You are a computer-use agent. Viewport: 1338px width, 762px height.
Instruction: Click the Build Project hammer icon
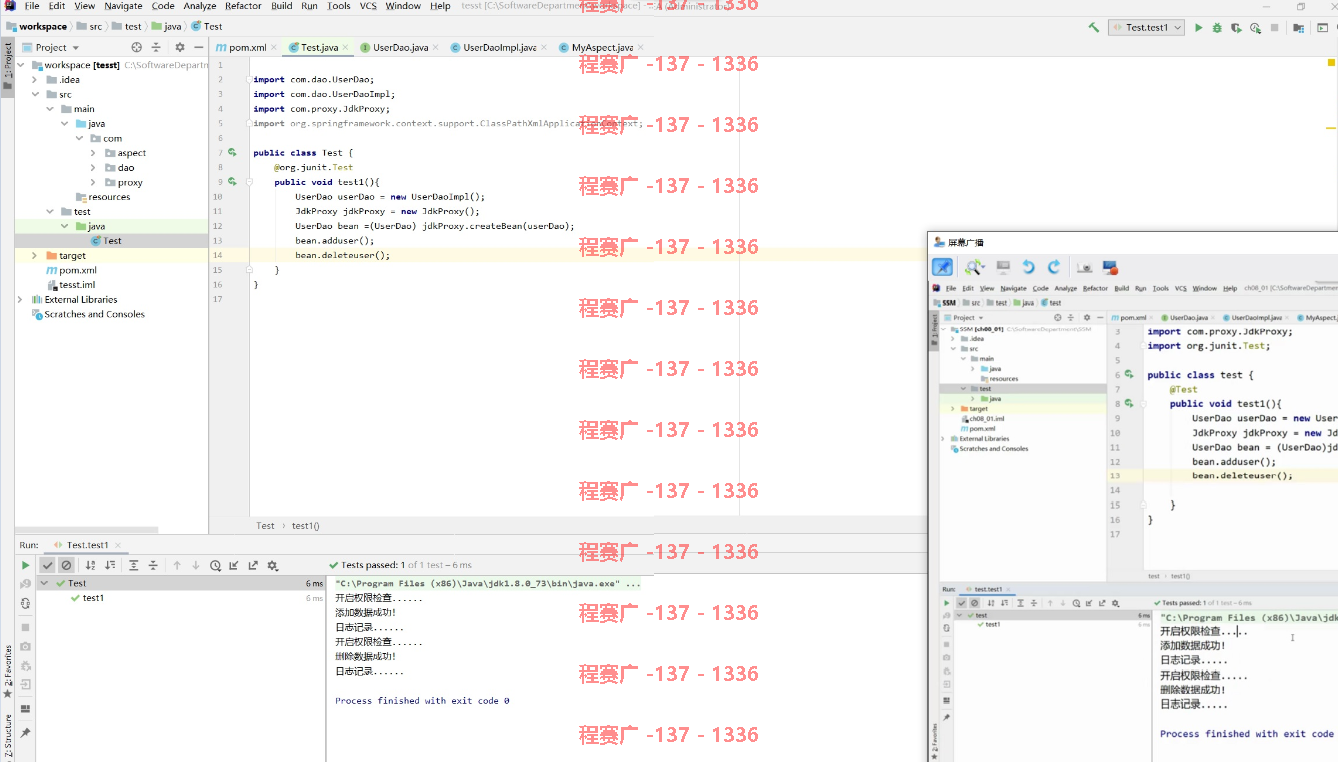click(1094, 28)
